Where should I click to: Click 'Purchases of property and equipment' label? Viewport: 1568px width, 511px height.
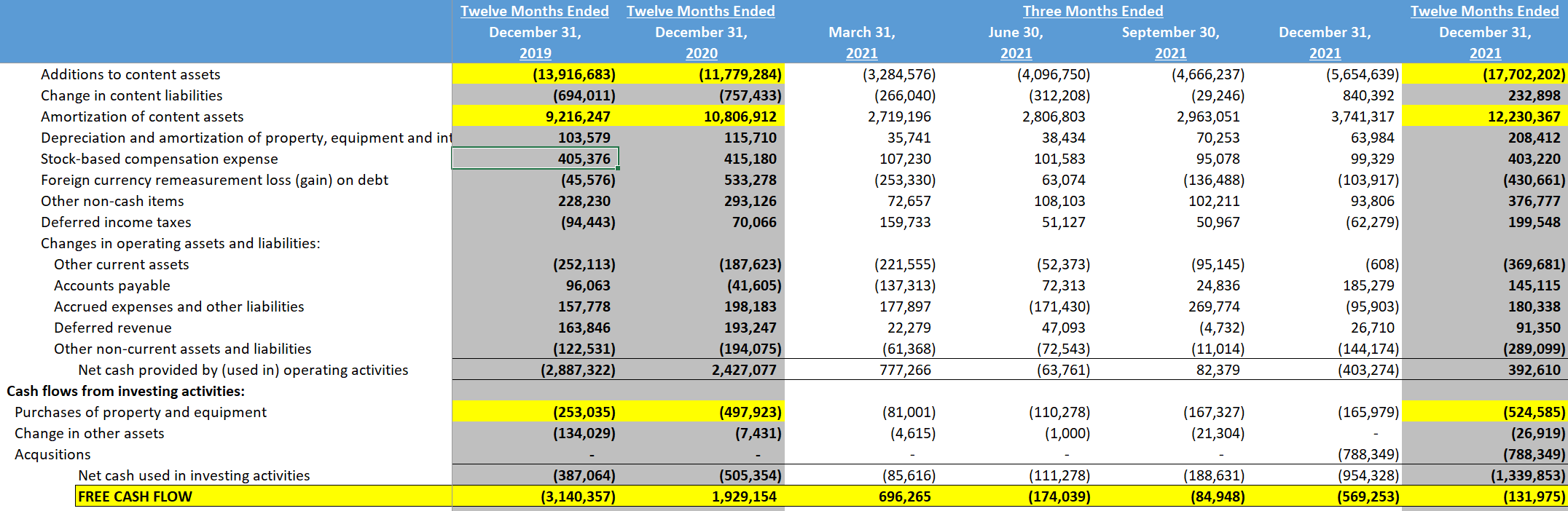click(x=141, y=412)
